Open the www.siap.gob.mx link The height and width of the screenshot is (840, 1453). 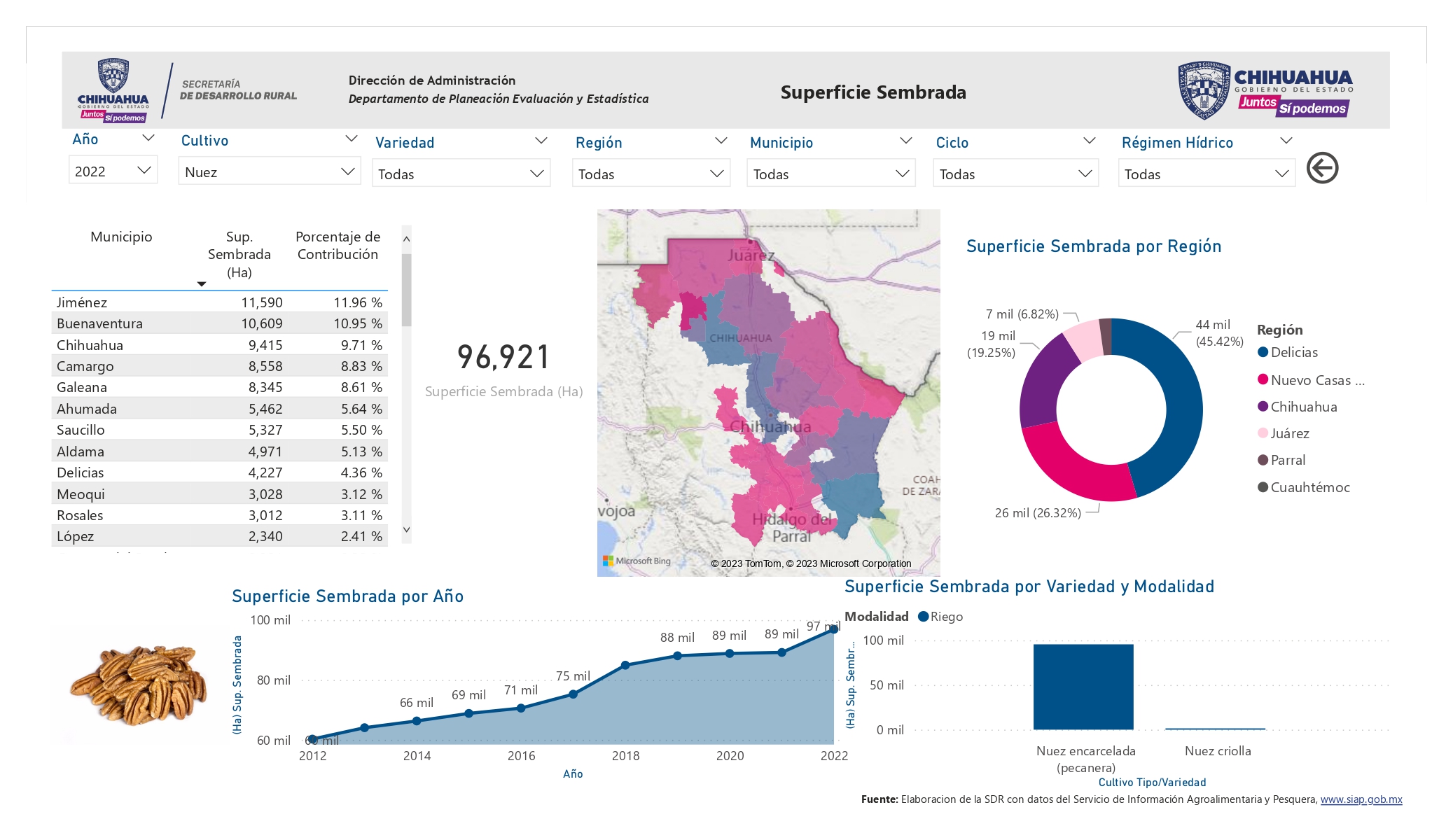[1361, 799]
